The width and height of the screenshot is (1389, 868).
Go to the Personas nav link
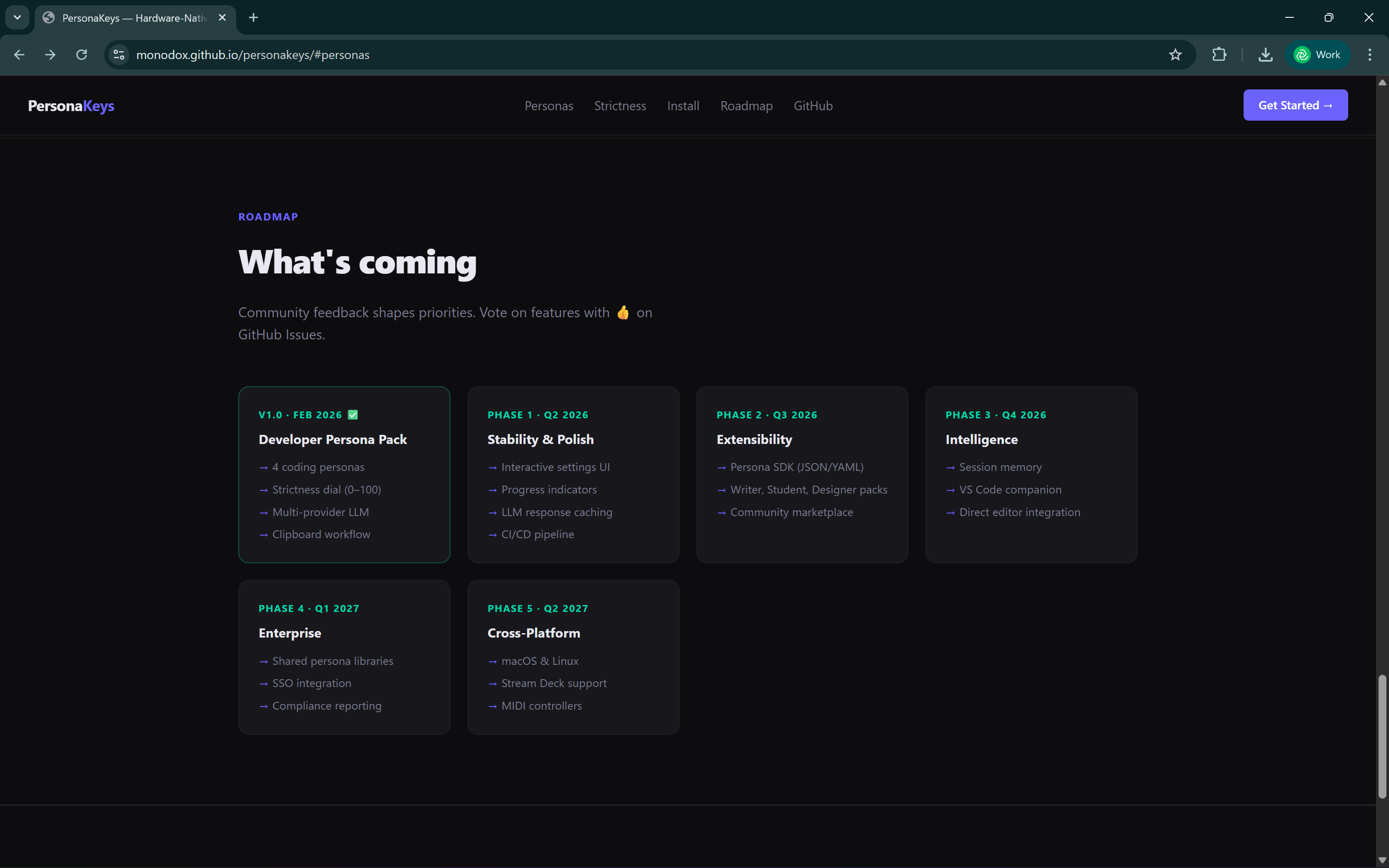(x=548, y=105)
